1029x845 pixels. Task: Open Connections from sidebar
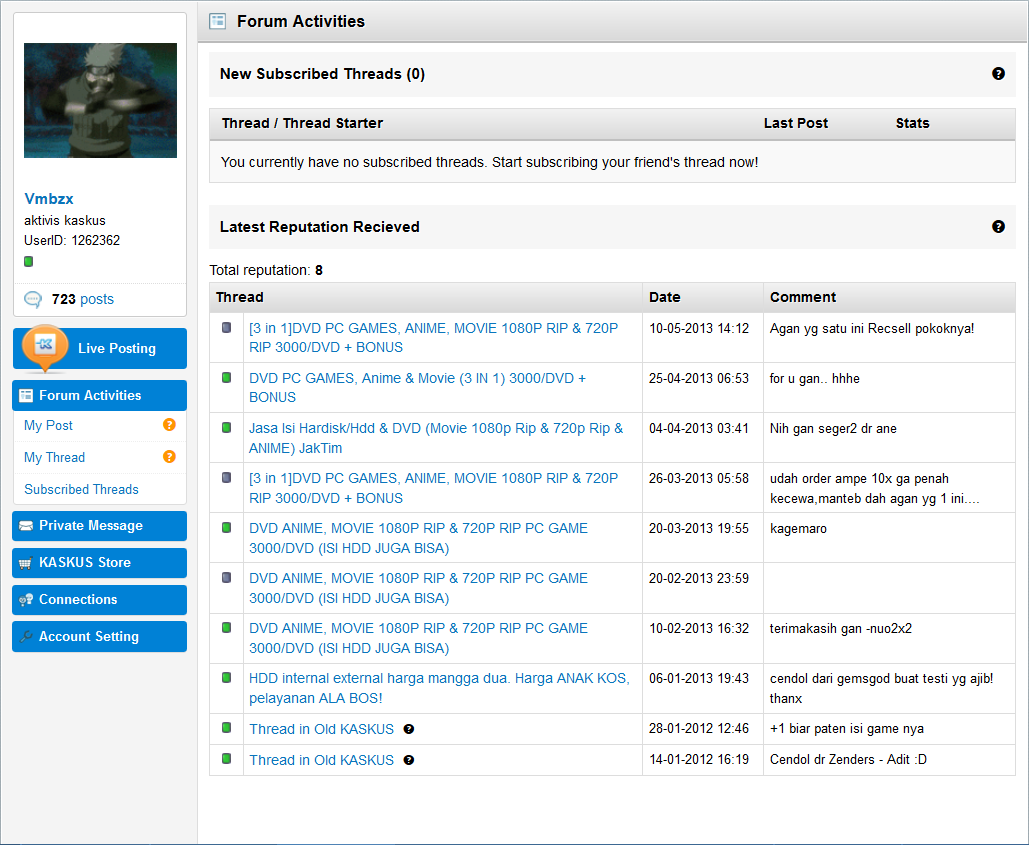coord(100,600)
